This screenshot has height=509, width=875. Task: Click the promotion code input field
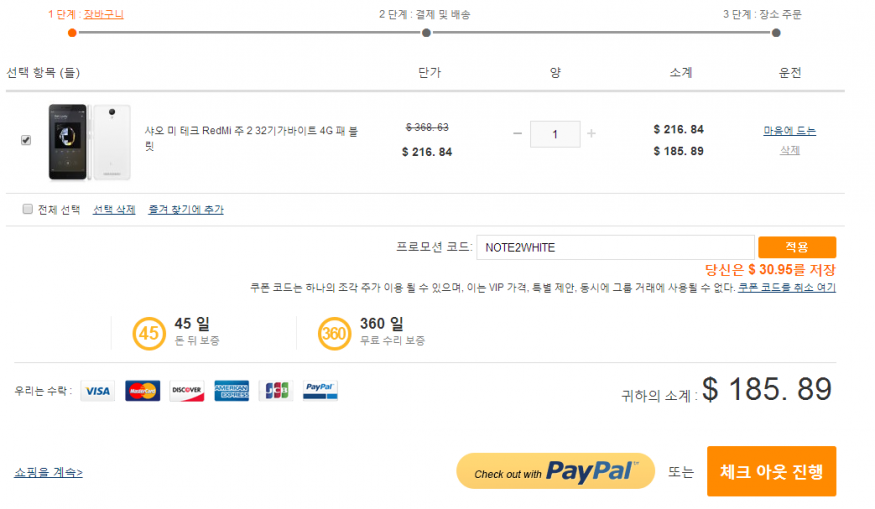pos(614,247)
